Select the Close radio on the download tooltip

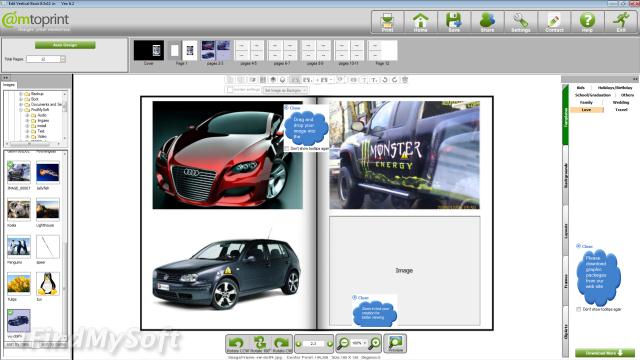(578, 246)
